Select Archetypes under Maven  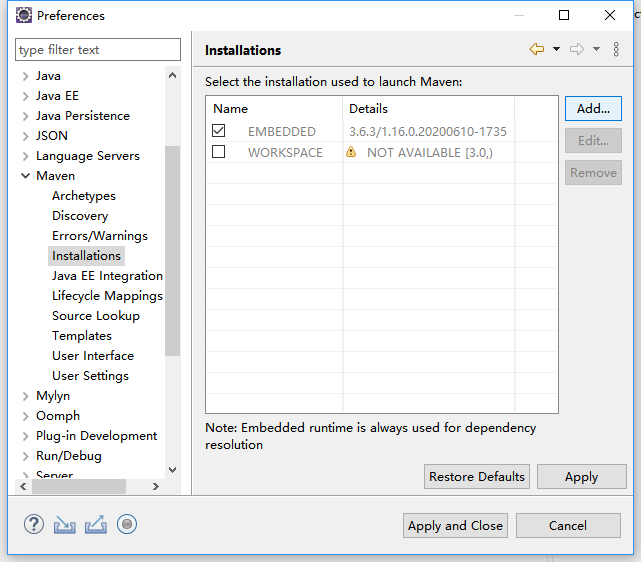coord(84,196)
